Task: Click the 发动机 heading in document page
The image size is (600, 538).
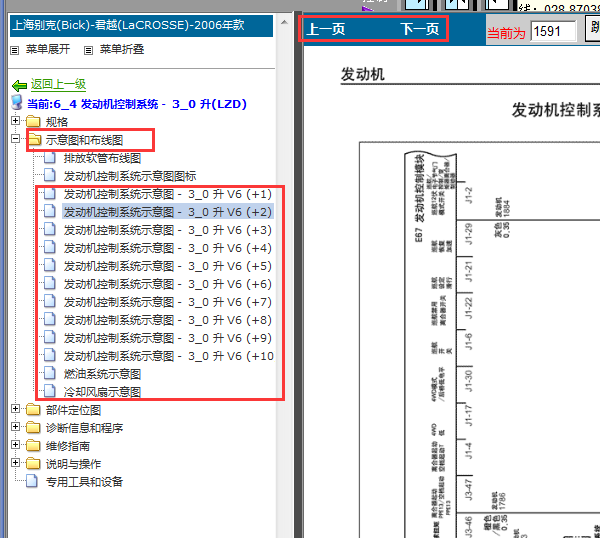Action: point(362,74)
